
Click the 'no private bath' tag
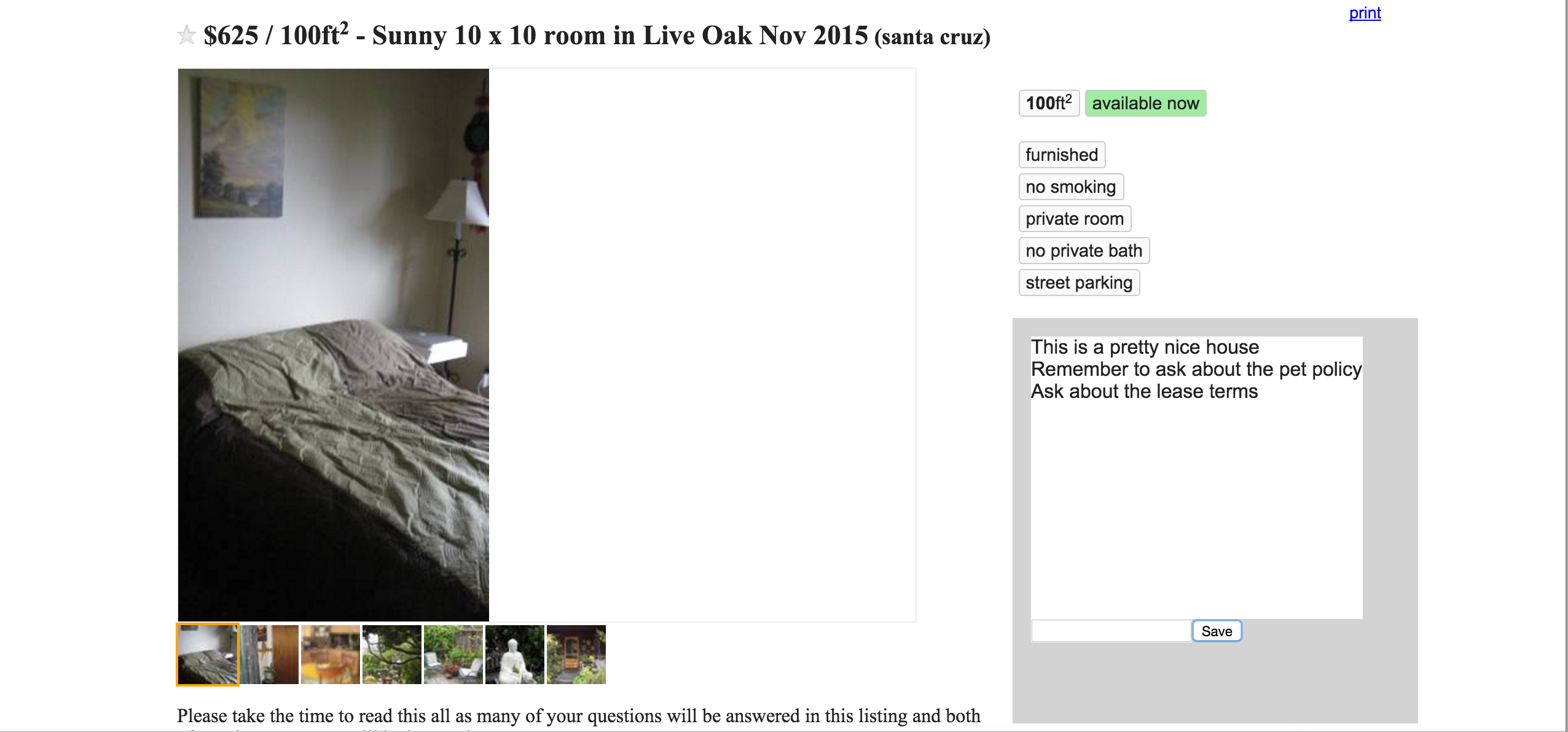tap(1084, 251)
